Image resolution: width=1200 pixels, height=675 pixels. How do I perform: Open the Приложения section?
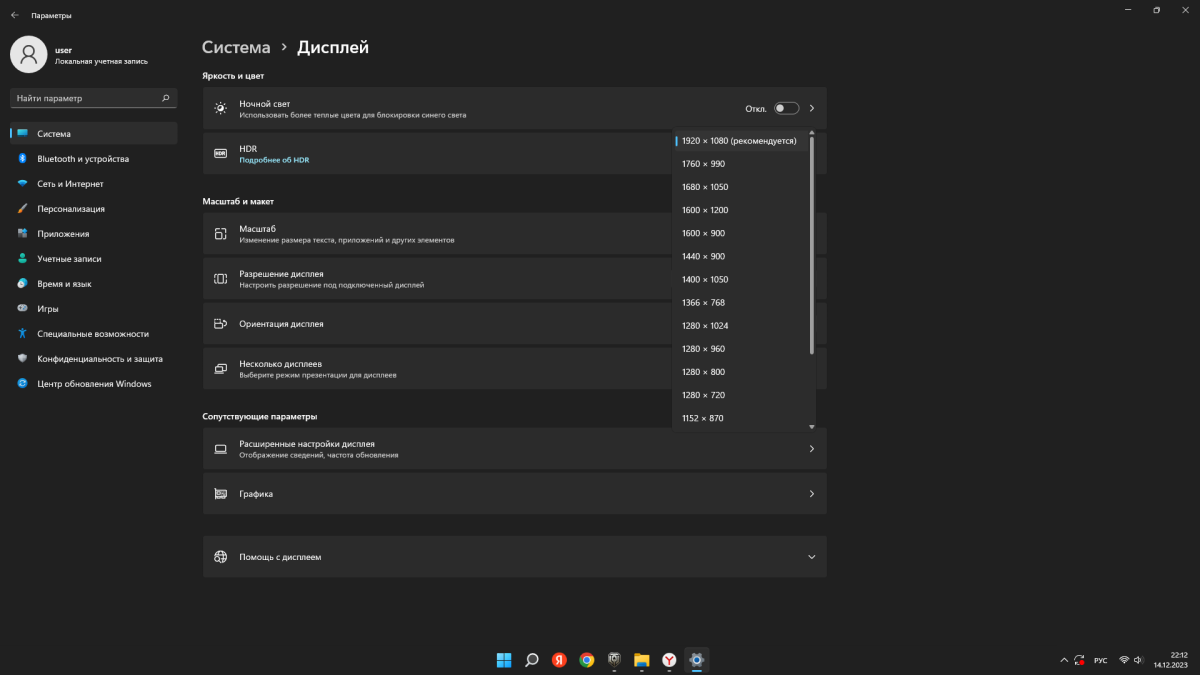click(63, 234)
